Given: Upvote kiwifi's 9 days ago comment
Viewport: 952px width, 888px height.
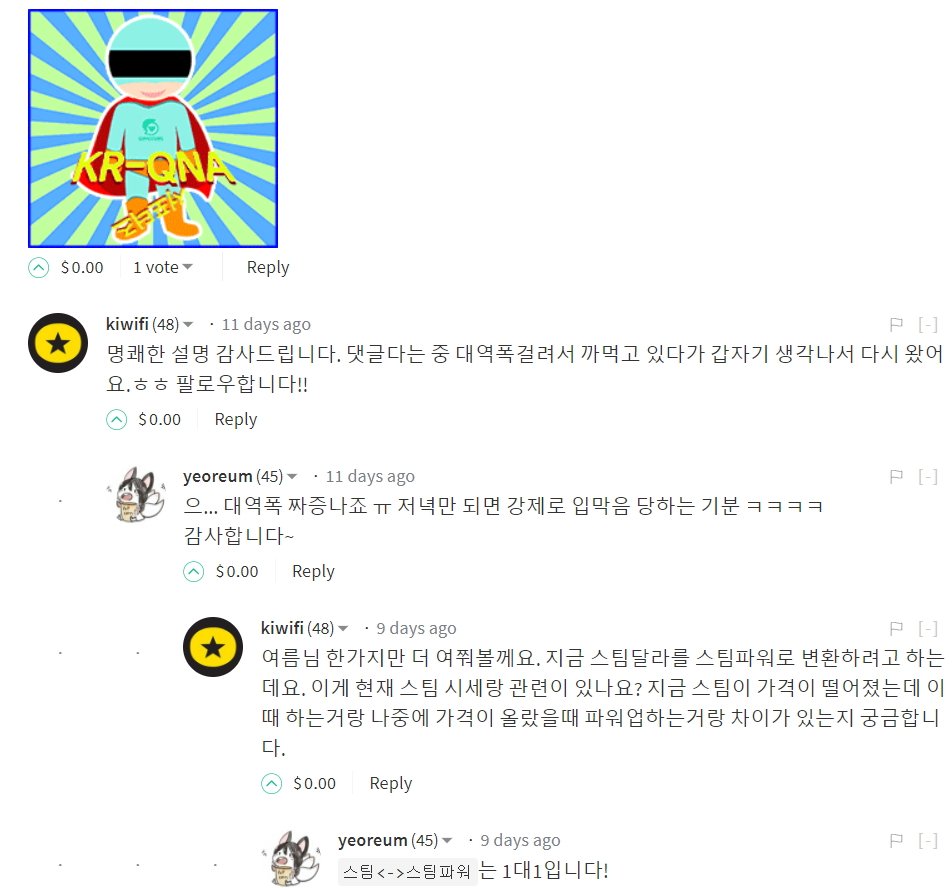Looking at the screenshot, I should (x=271, y=784).
